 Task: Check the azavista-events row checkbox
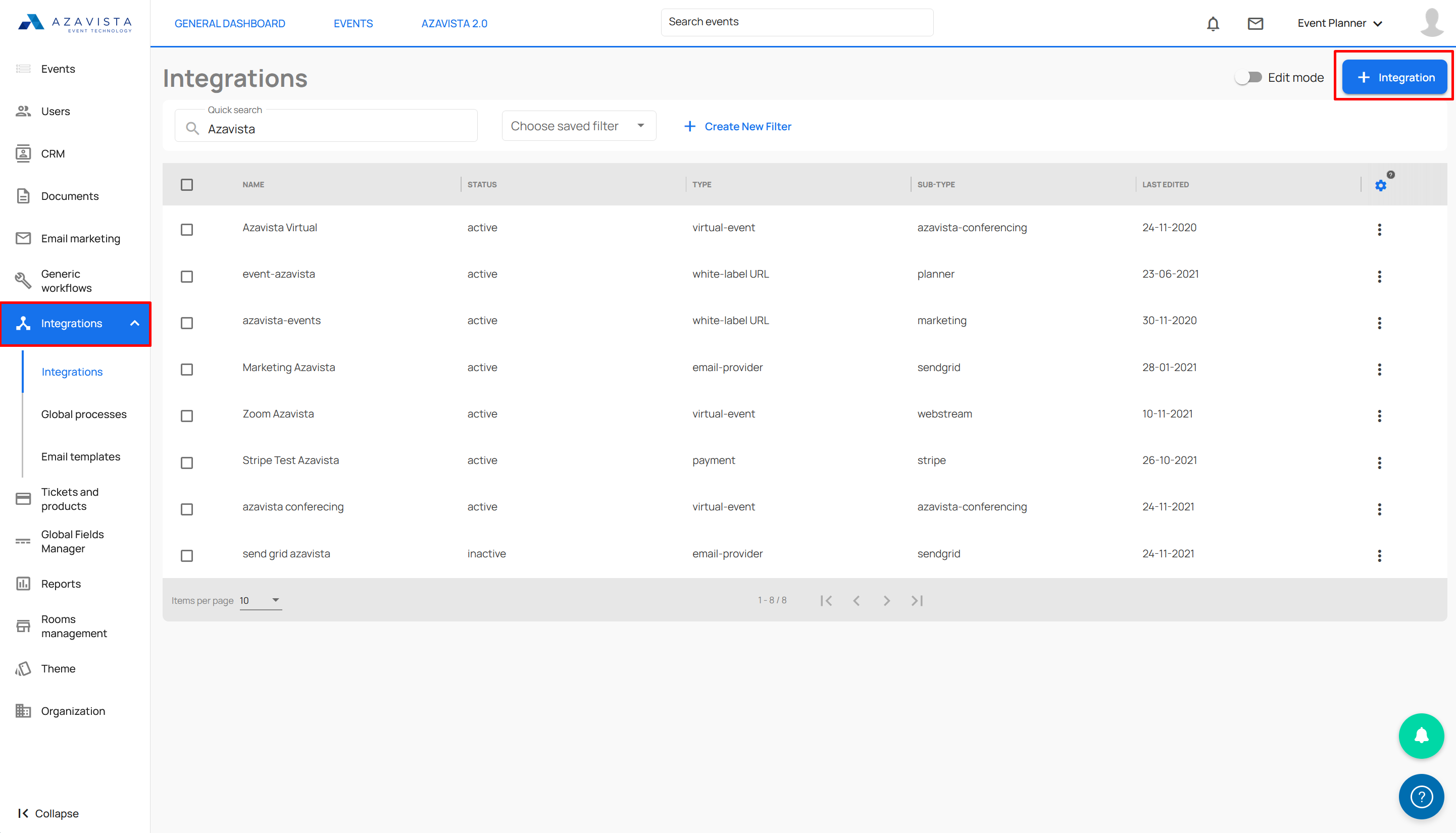pyautogui.click(x=186, y=323)
